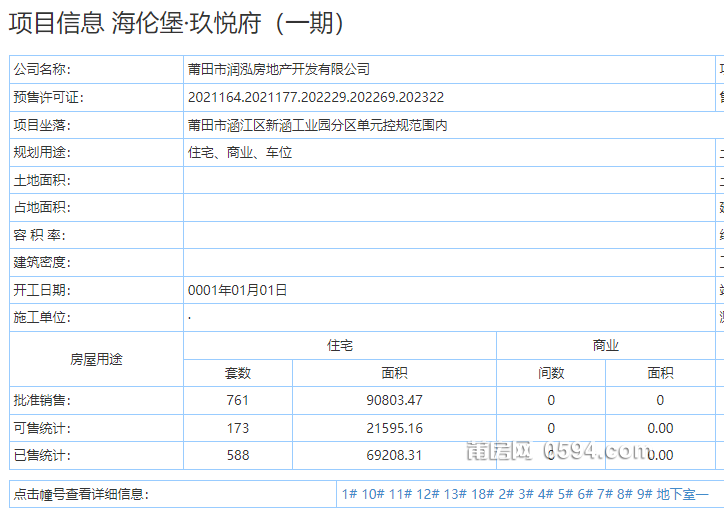
Task: Click company name 莆田市润泓房地产开发有限公司
Action: click(278, 69)
